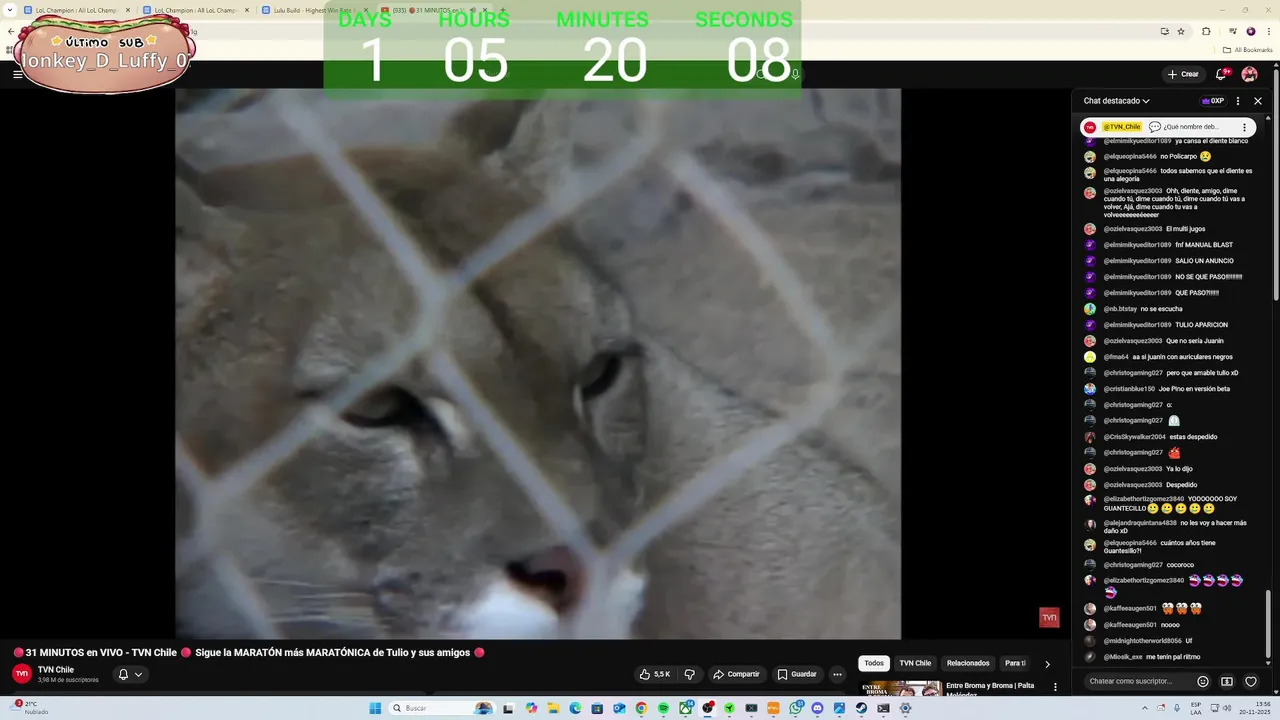
Task: Open Microsoft Store from the taskbar
Action: [x=597, y=708]
